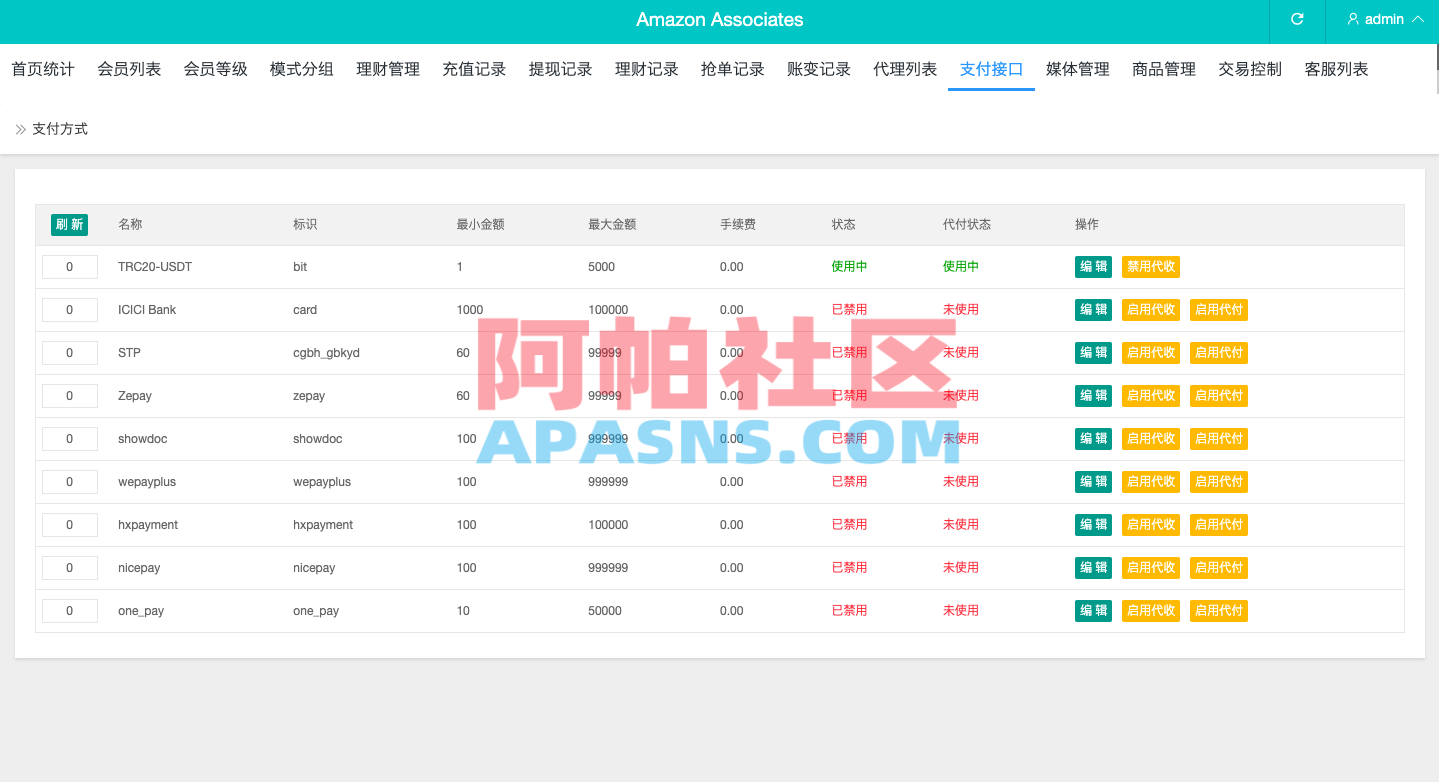Image resolution: width=1439 pixels, height=782 pixels.
Task: Enable 启用代收 for ICICI Bank
Action: click(1151, 310)
